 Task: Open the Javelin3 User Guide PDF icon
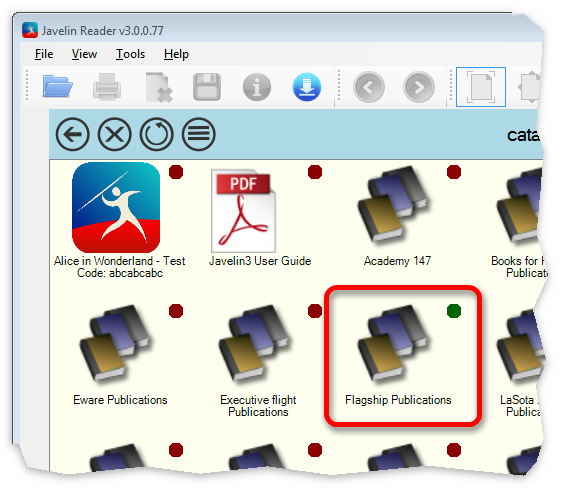(x=243, y=211)
